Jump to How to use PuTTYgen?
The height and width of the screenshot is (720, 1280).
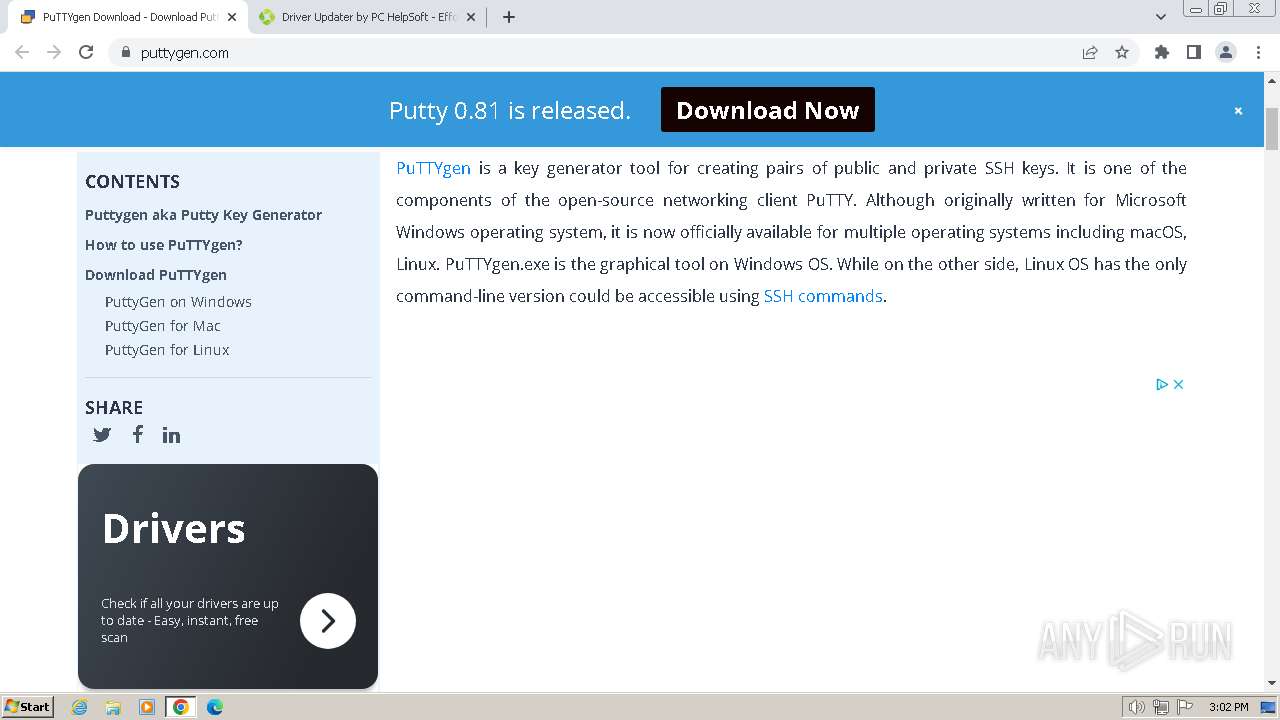[164, 245]
